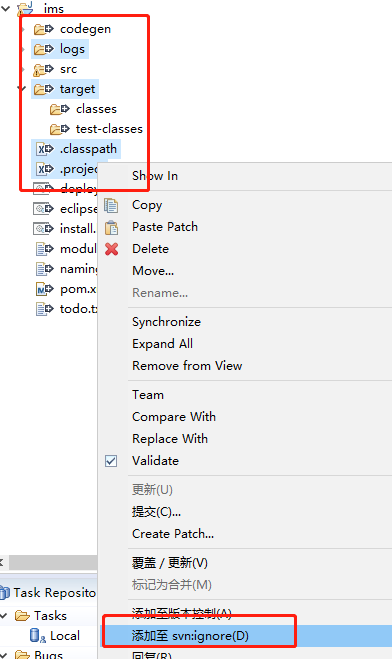Select the src folder label
392x659 pixels.
(68, 69)
